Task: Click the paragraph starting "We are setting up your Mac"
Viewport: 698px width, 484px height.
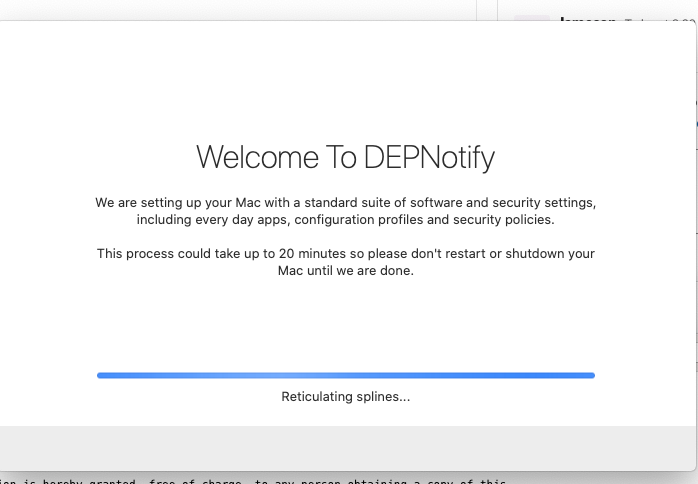Action: click(x=345, y=211)
